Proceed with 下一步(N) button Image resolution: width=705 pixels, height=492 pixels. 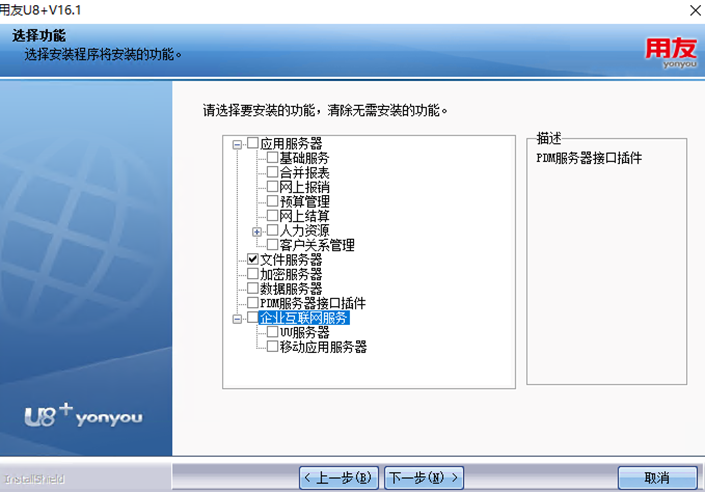[x=424, y=478]
